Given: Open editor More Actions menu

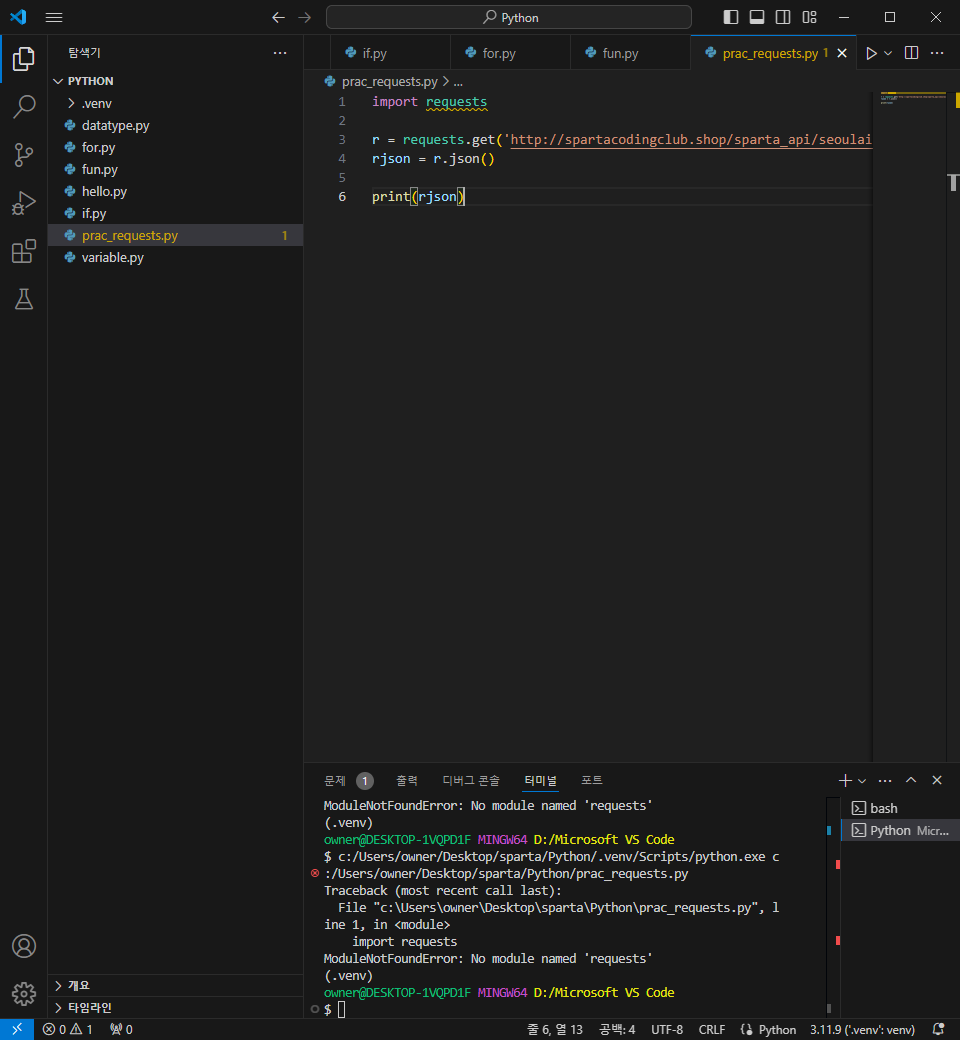Looking at the screenshot, I should (x=937, y=53).
